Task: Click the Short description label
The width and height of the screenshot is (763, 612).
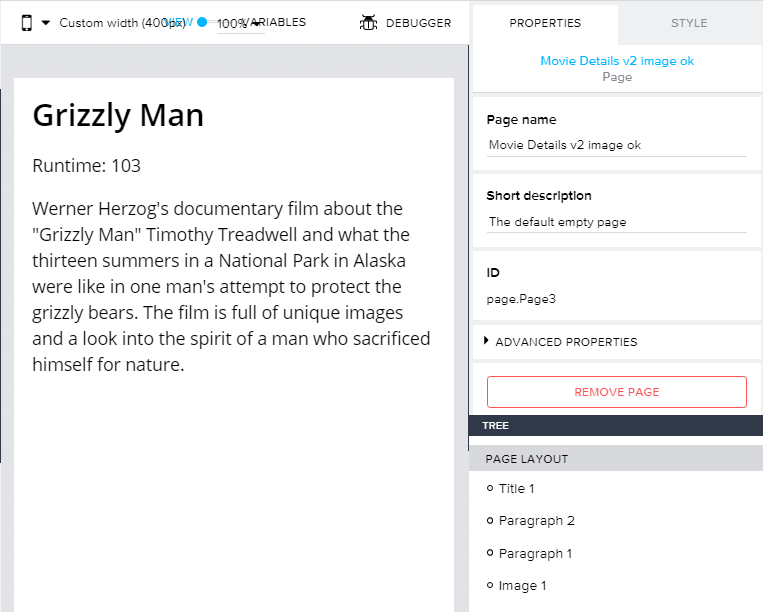Action: pyautogui.click(x=539, y=196)
